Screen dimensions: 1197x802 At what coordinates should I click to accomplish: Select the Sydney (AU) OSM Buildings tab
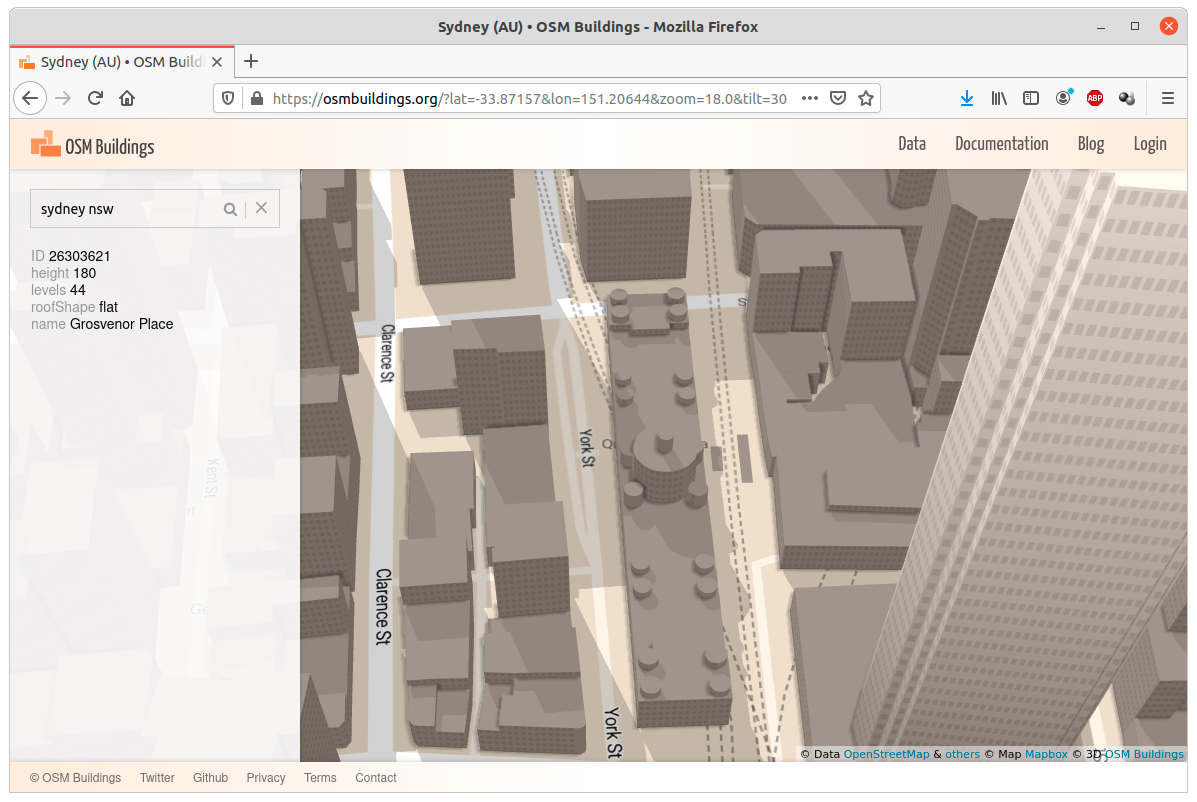(x=122, y=62)
